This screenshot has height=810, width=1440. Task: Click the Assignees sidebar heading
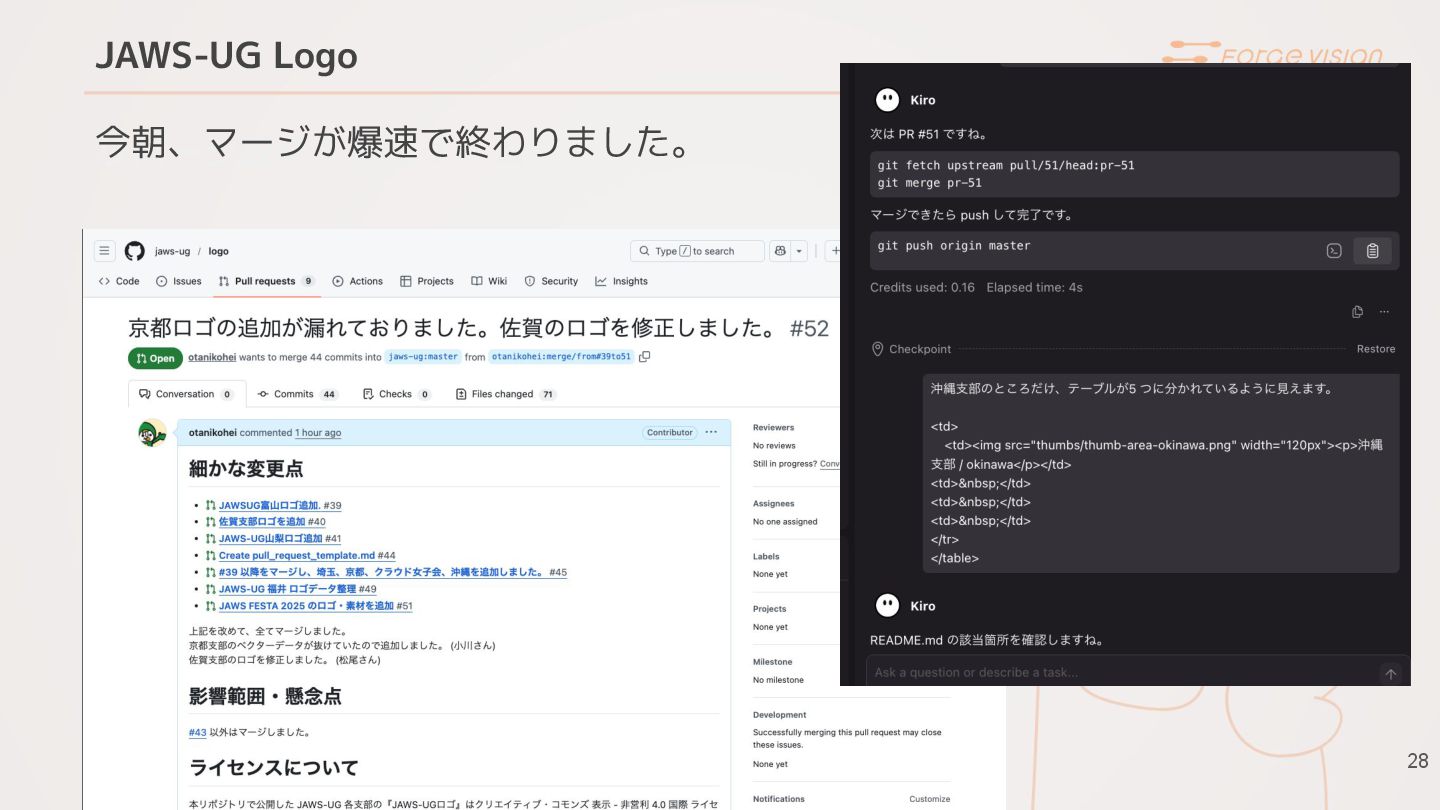click(x=773, y=504)
